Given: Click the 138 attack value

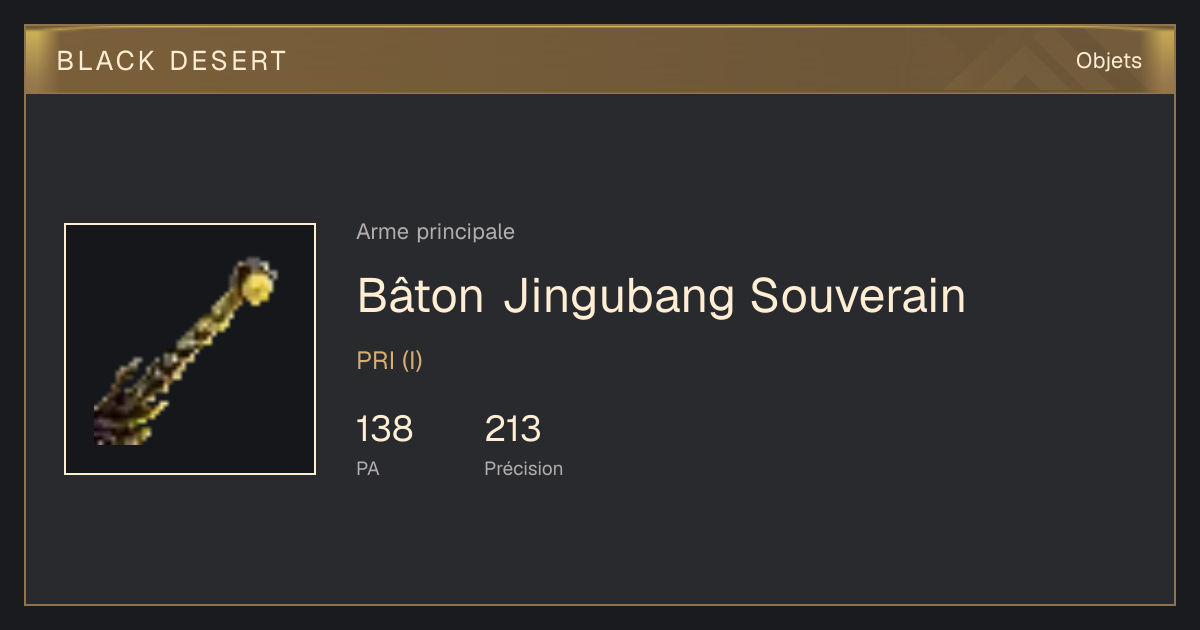Looking at the screenshot, I should [x=384, y=429].
